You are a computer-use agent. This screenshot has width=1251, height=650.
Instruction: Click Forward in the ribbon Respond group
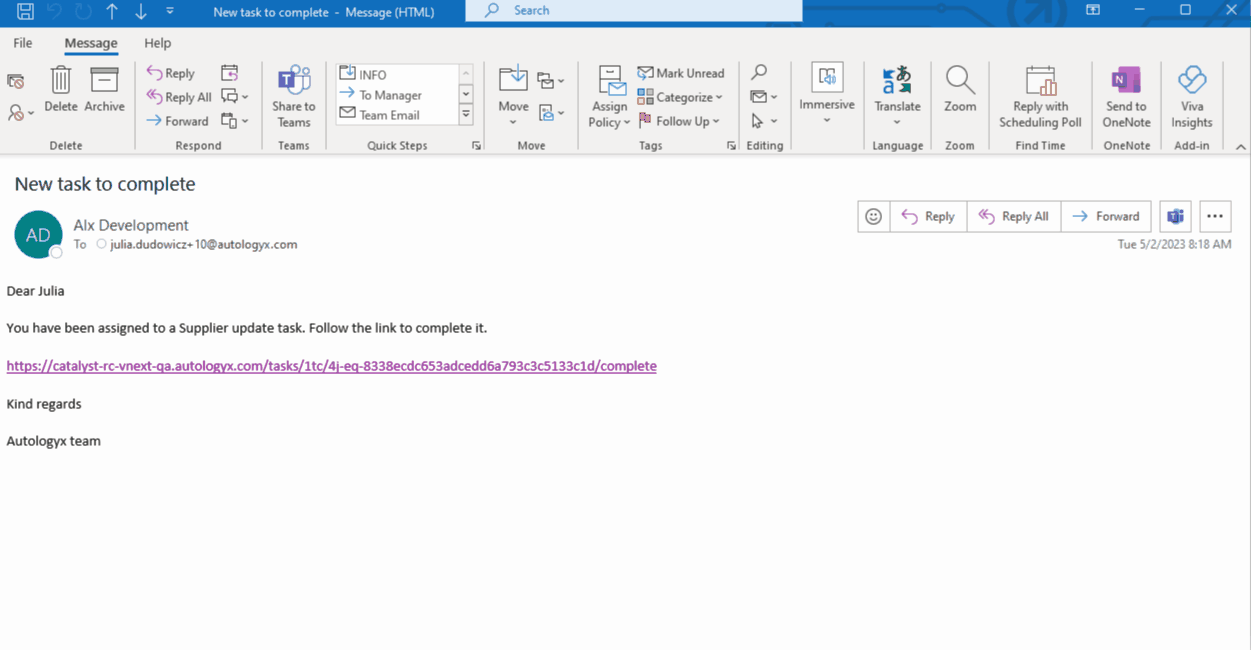coord(177,121)
